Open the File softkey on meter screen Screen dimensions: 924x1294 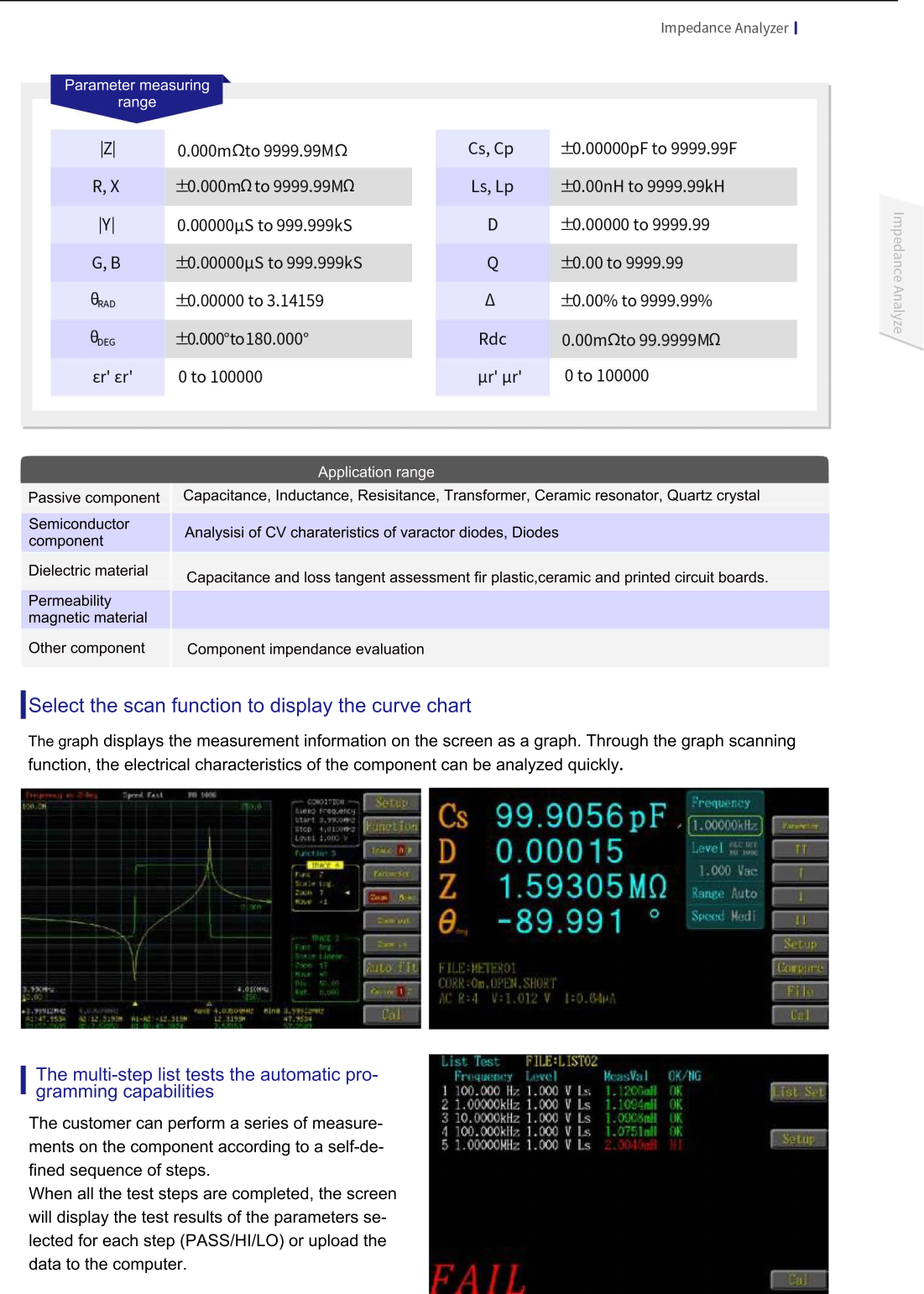[x=799, y=991]
